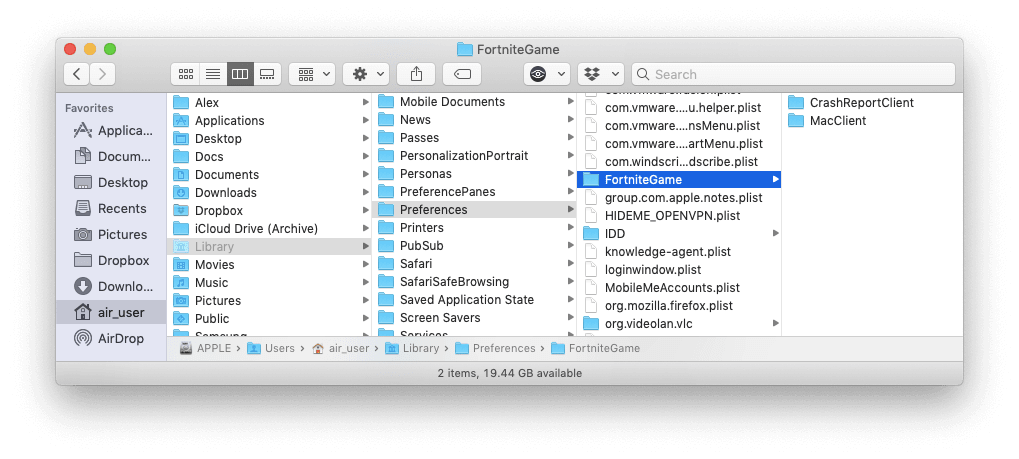
Task: Click APPLE in the path bar
Action: point(205,348)
